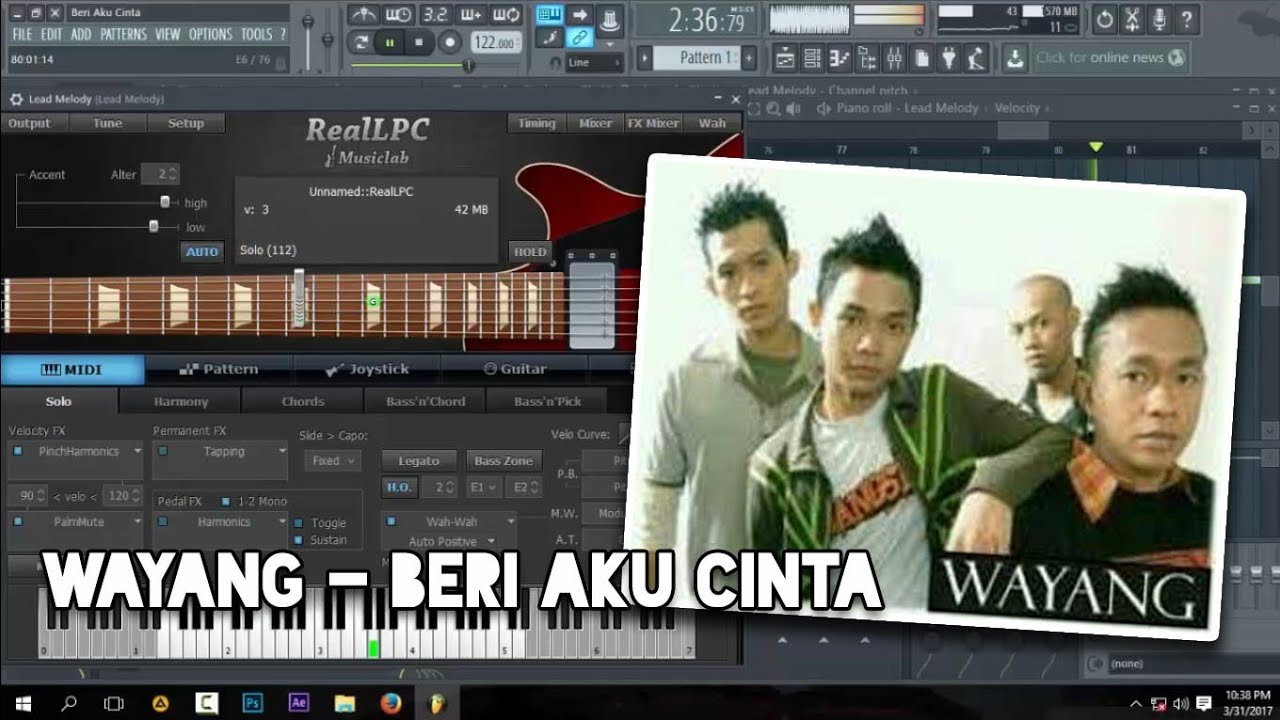
Task: Toggle wait-for-input-to-start-playing icon
Action: 399,15
